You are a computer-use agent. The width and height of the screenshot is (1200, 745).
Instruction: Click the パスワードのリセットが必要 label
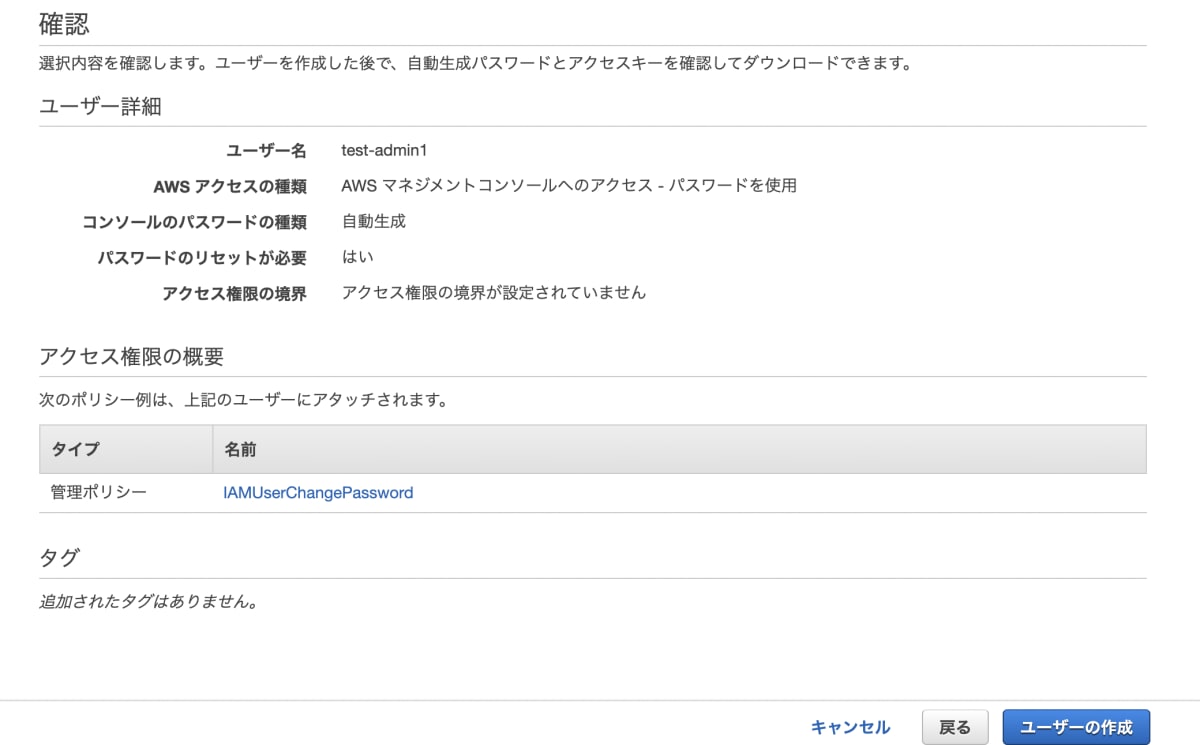pyautogui.click(x=202, y=258)
